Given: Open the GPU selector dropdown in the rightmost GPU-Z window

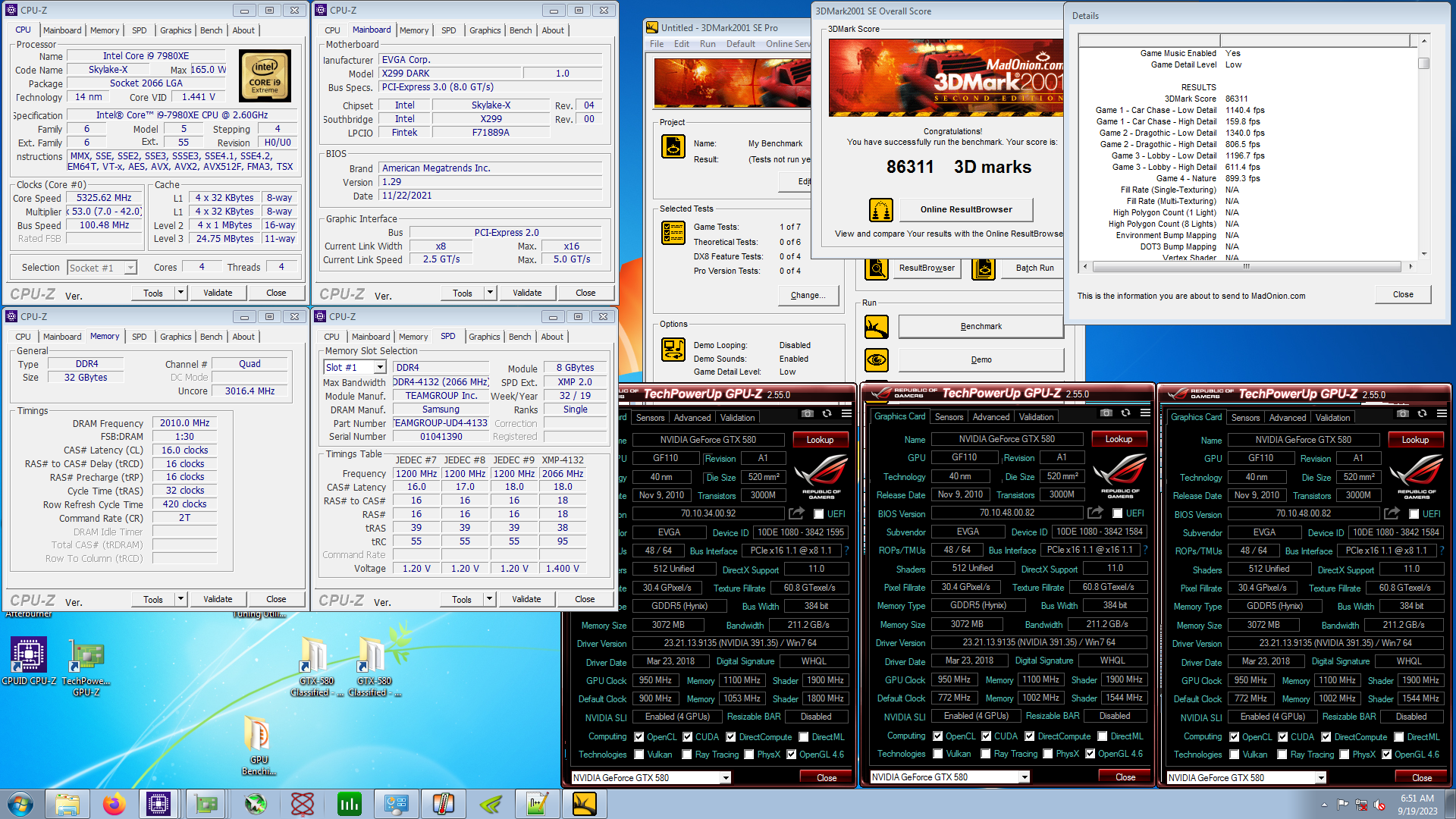Looking at the screenshot, I should click(1321, 778).
